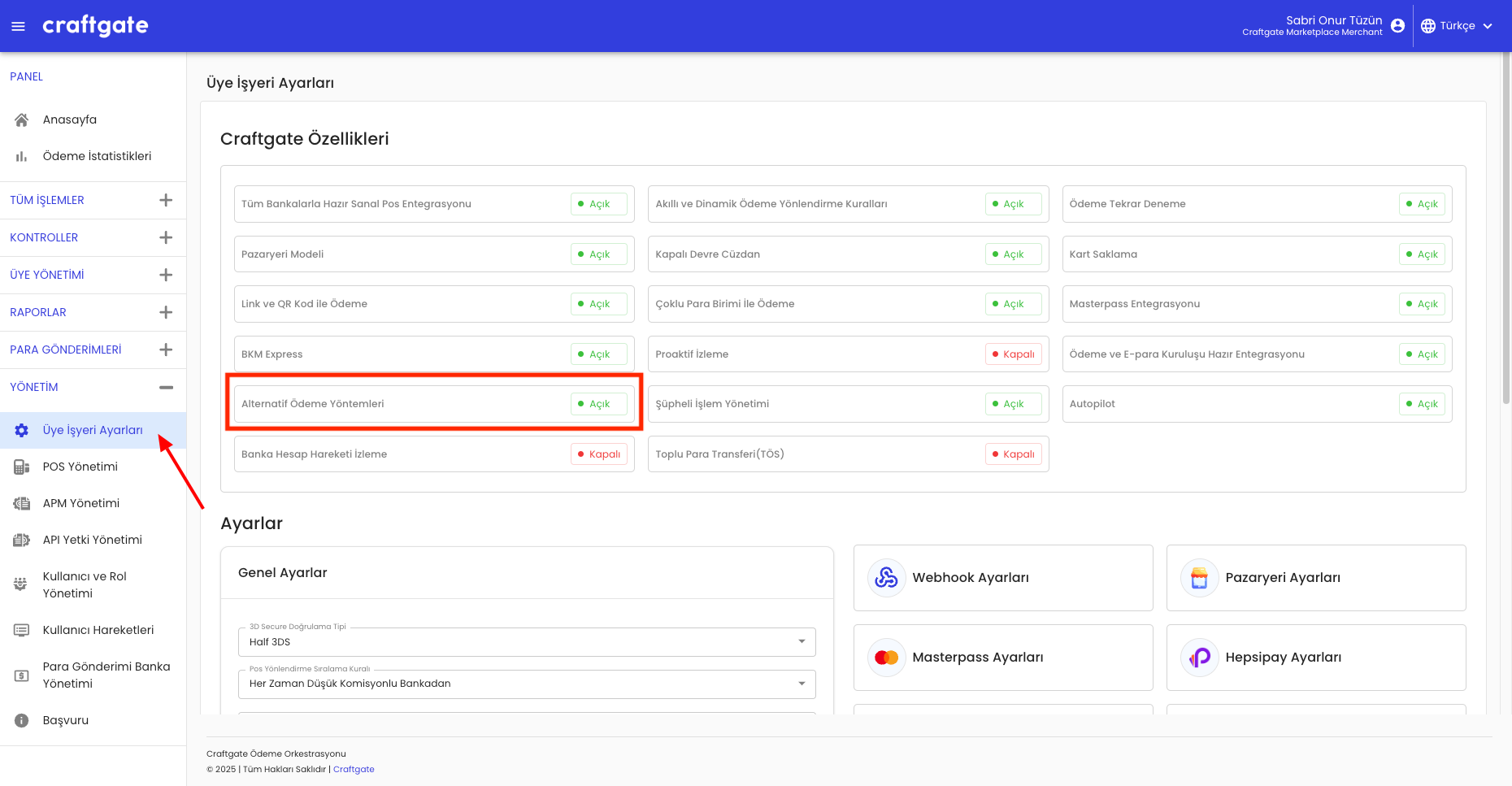Click the POS Yönetimi icon
The width and height of the screenshot is (1512, 786).
click(22, 467)
